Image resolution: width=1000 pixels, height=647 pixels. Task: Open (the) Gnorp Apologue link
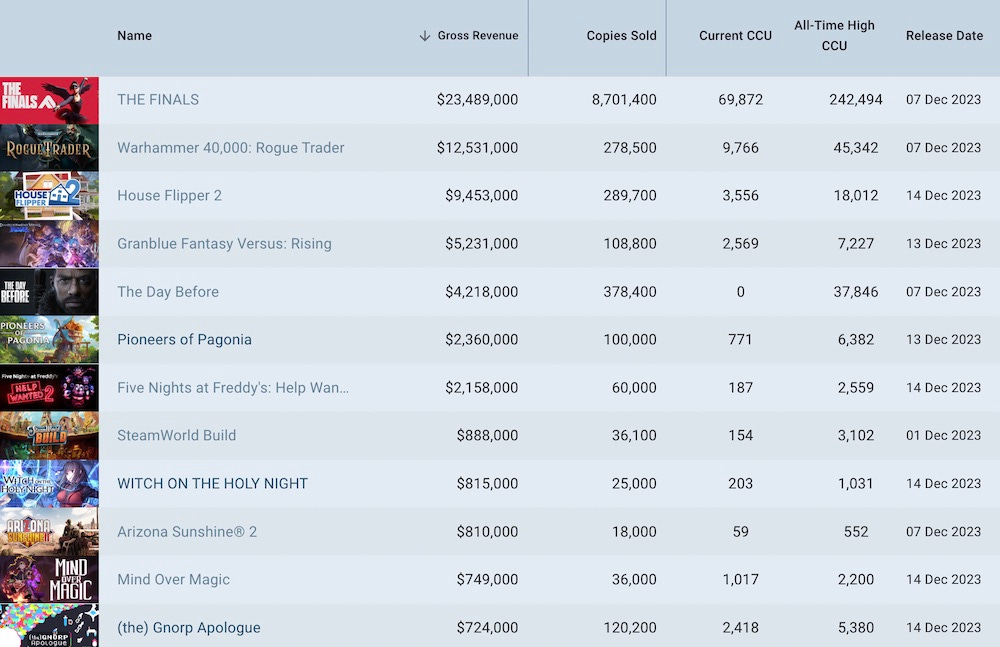[x=189, y=628]
